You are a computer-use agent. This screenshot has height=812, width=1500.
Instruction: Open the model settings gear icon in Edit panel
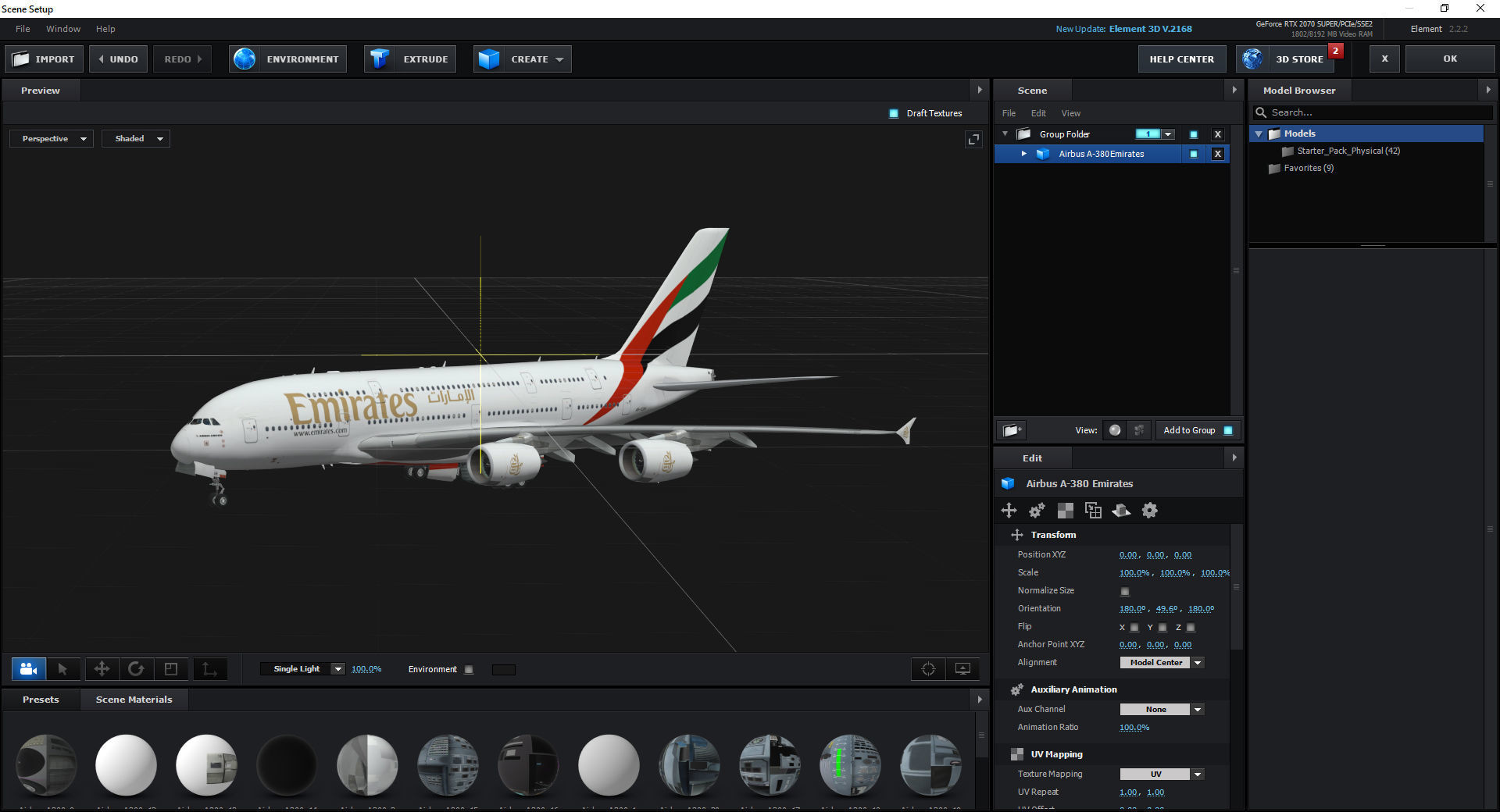(x=1150, y=511)
